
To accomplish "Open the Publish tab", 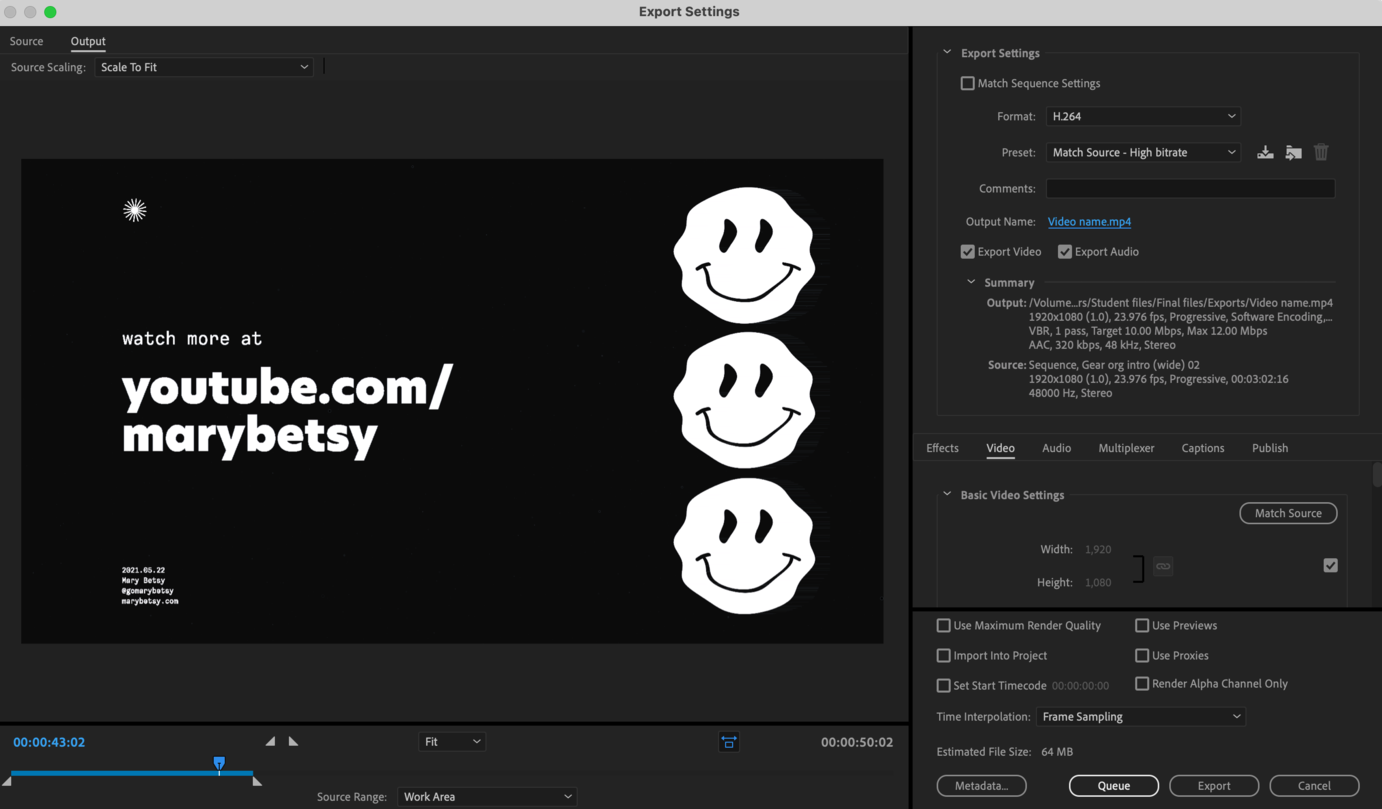I will (x=1270, y=448).
